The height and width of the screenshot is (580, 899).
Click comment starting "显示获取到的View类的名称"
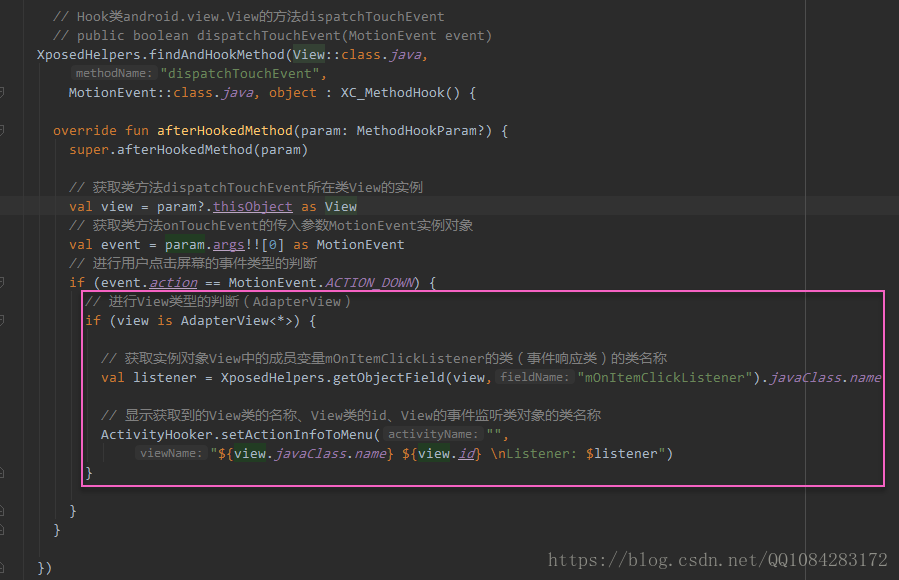[x=350, y=415]
